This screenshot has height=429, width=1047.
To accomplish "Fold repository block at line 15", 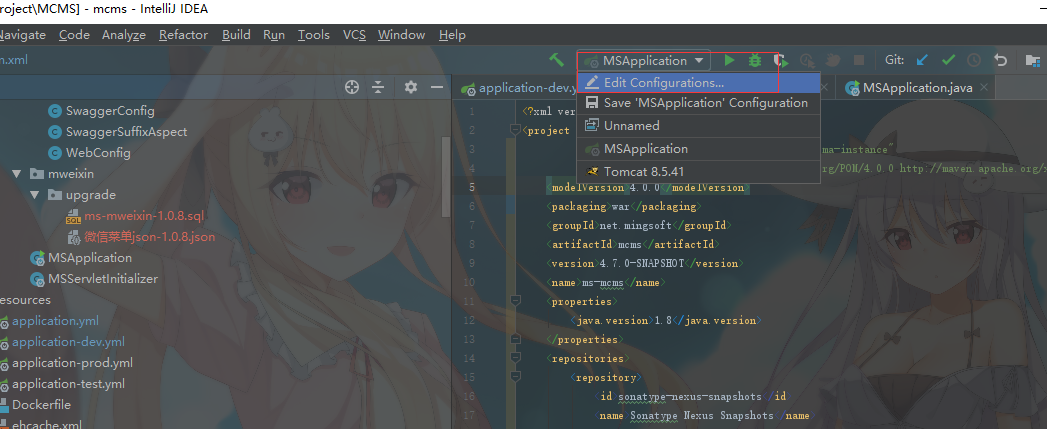I will pyautogui.click(x=514, y=378).
